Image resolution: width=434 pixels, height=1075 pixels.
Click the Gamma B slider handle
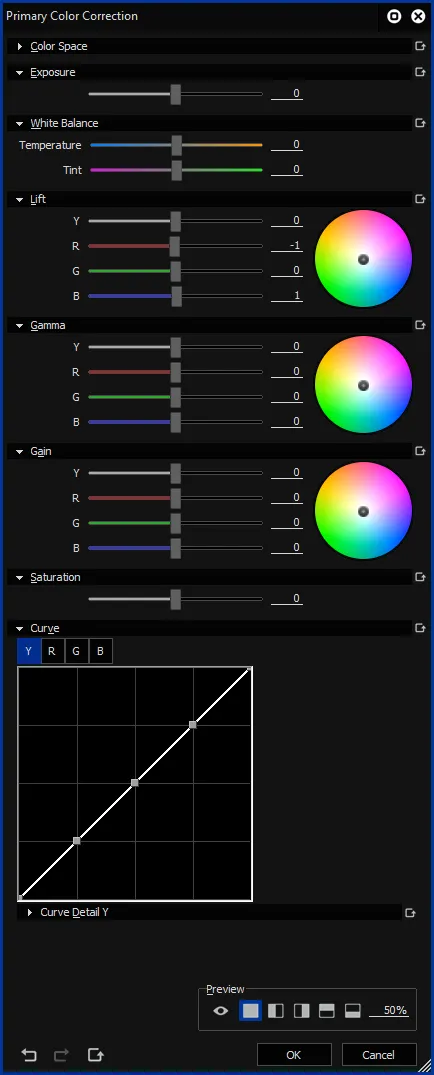(176, 422)
